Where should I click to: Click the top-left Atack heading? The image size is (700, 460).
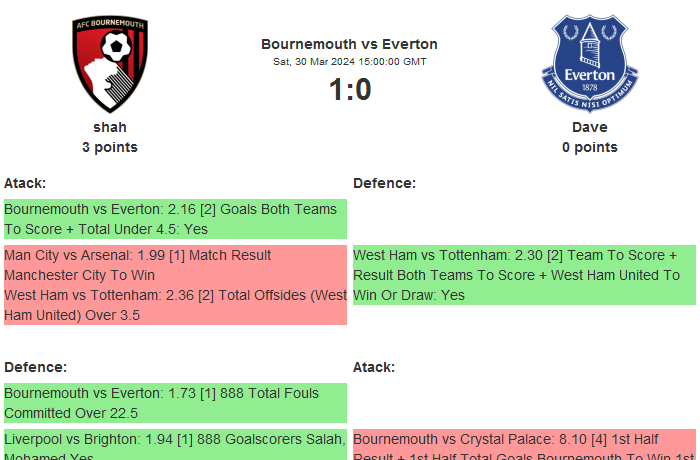pyautogui.click(x=25, y=183)
